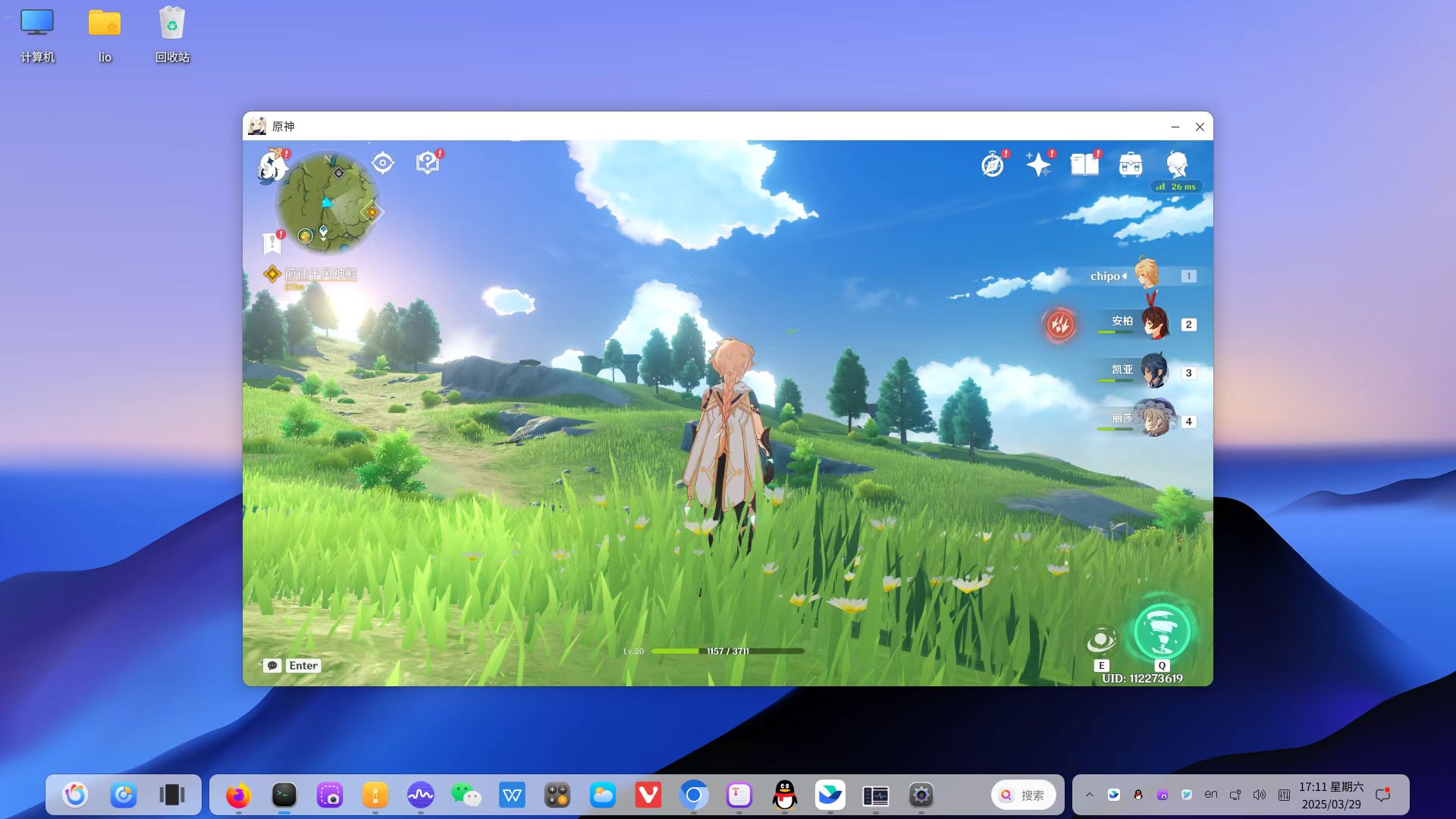Open the terminal from the dock

284,795
